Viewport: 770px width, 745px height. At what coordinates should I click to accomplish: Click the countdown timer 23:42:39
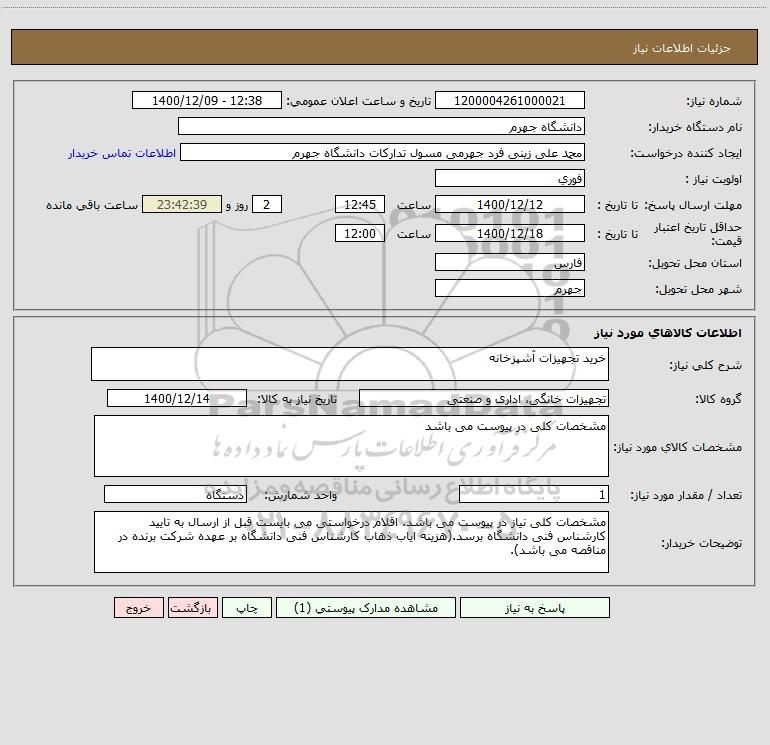(182, 204)
